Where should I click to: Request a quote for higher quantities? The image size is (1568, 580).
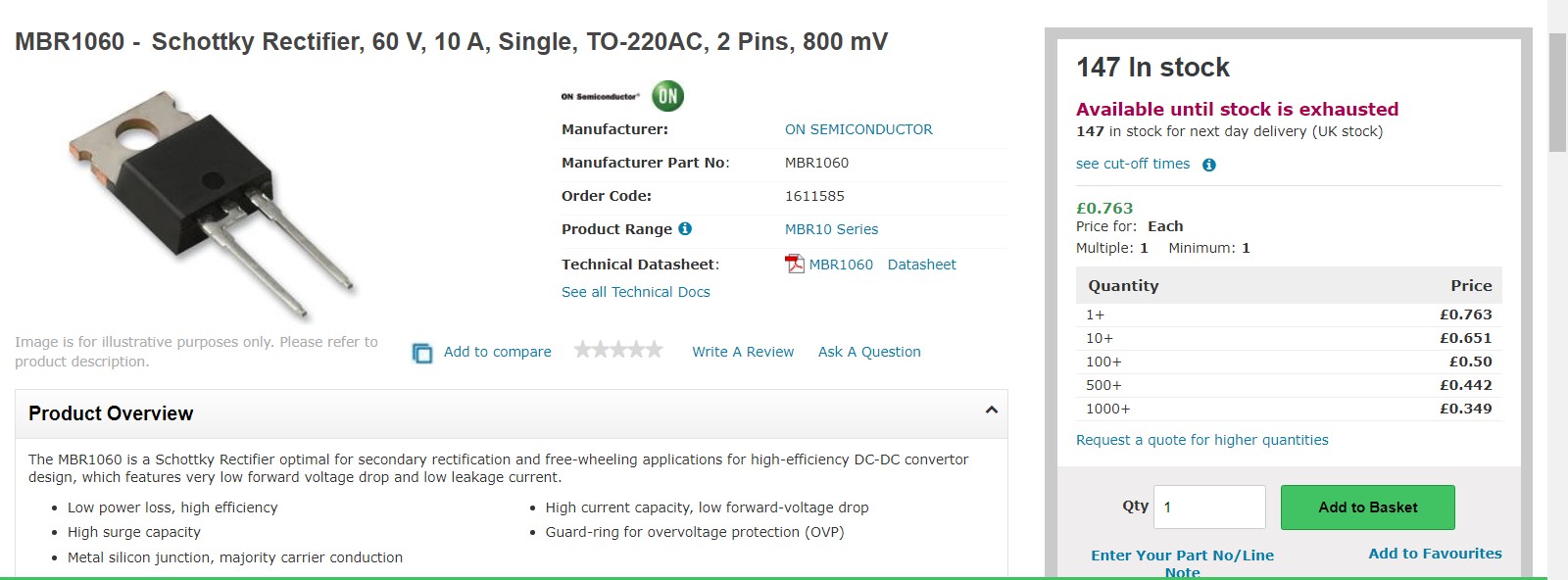pyautogui.click(x=1202, y=440)
